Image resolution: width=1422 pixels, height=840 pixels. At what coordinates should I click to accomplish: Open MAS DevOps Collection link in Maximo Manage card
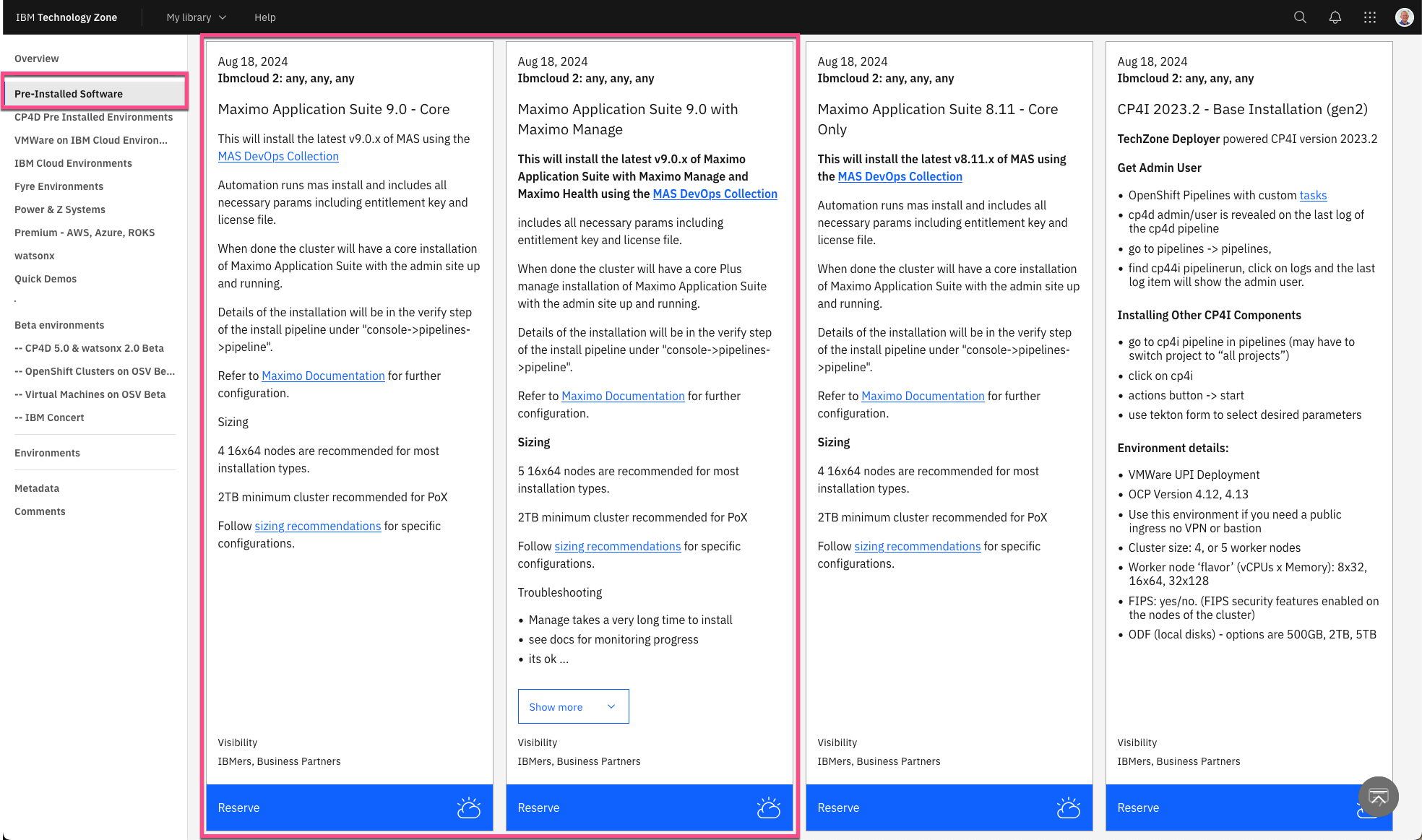pos(715,194)
